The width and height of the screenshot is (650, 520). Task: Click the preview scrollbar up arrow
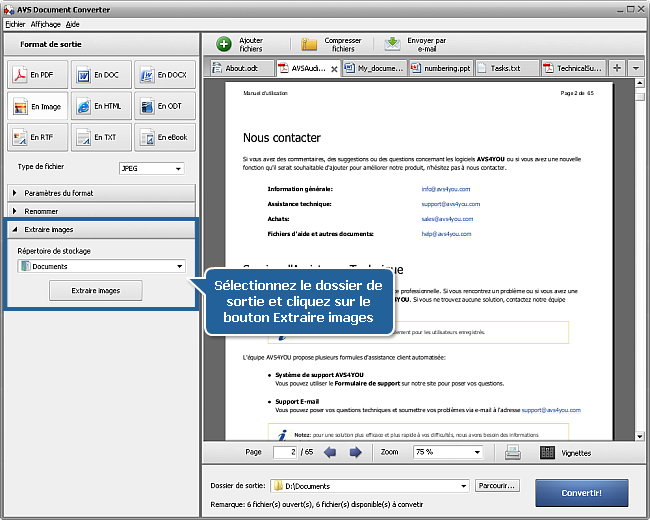point(640,84)
